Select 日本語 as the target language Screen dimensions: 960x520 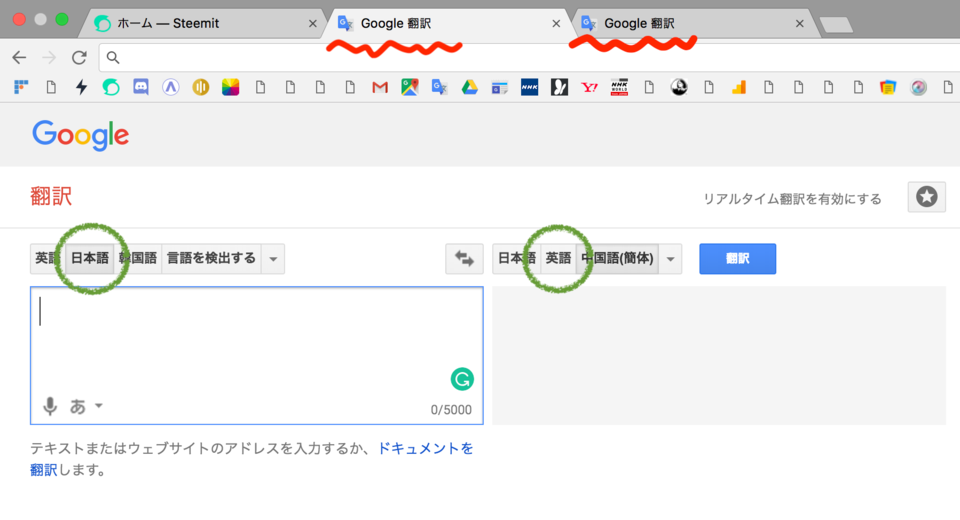(x=517, y=258)
